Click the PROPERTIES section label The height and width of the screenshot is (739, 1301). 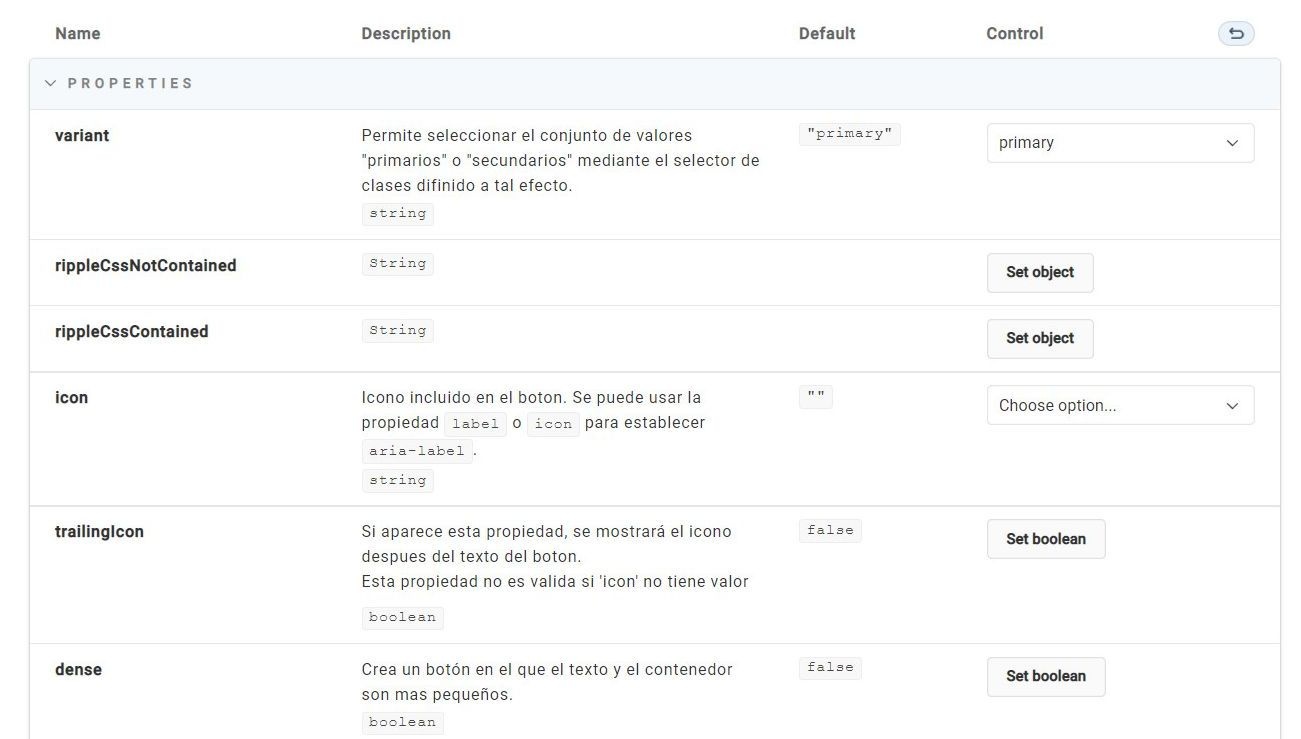pyautogui.click(x=130, y=84)
